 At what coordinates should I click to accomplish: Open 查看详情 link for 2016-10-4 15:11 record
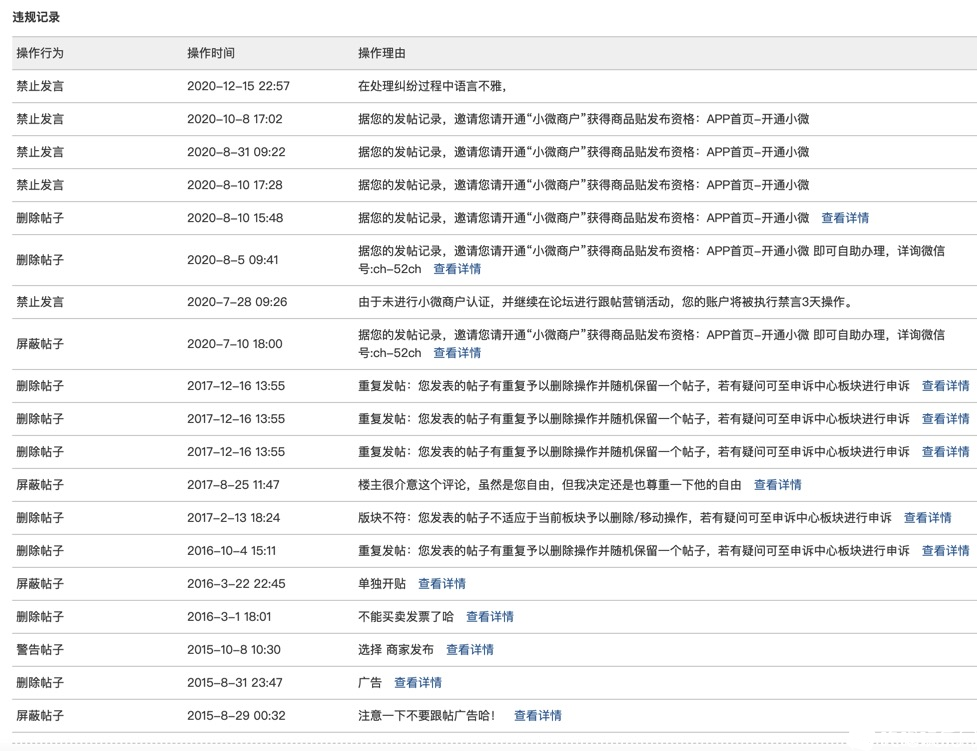[946, 551]
